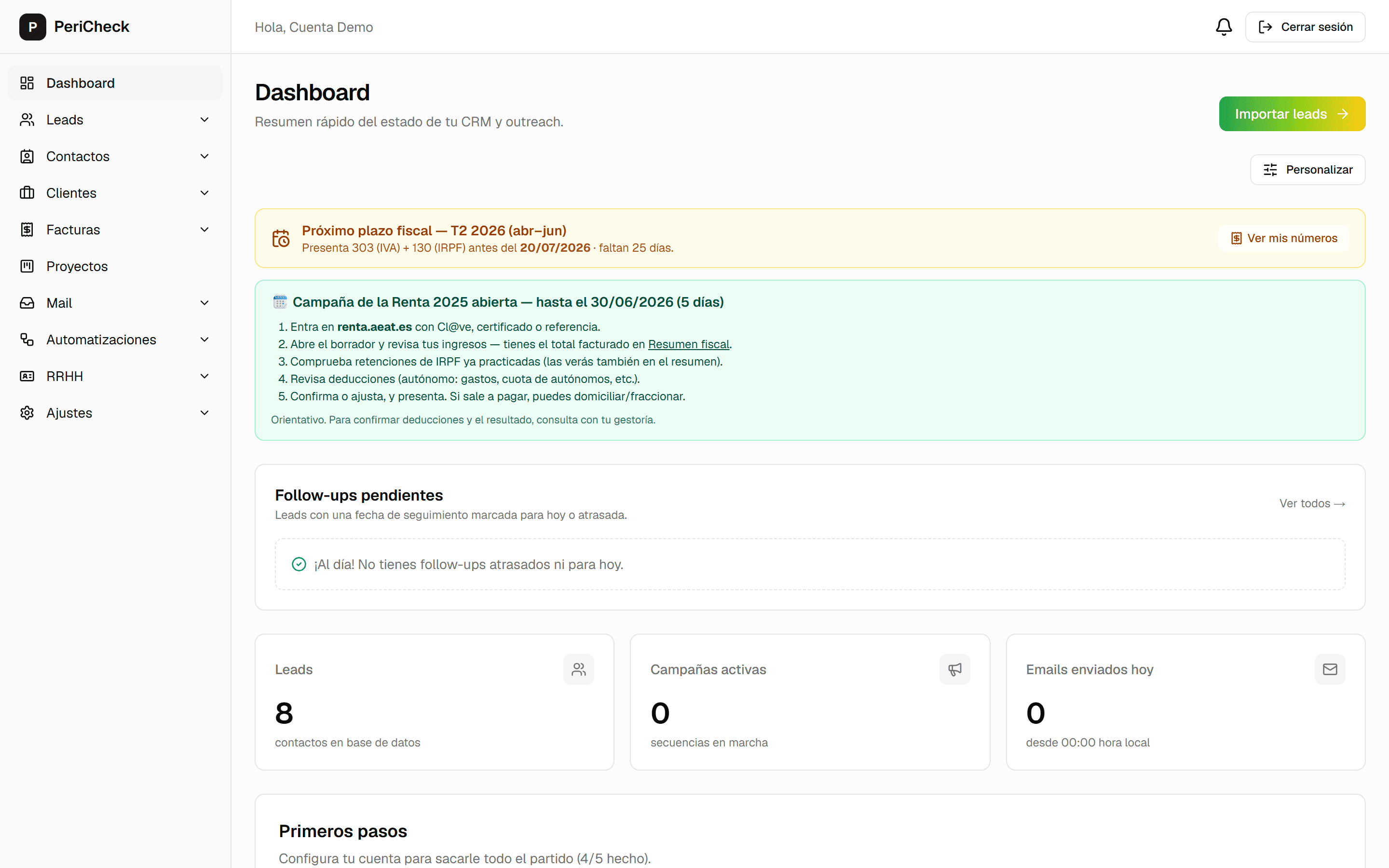Expand the RRHH submenu chevron

[204, 376]
